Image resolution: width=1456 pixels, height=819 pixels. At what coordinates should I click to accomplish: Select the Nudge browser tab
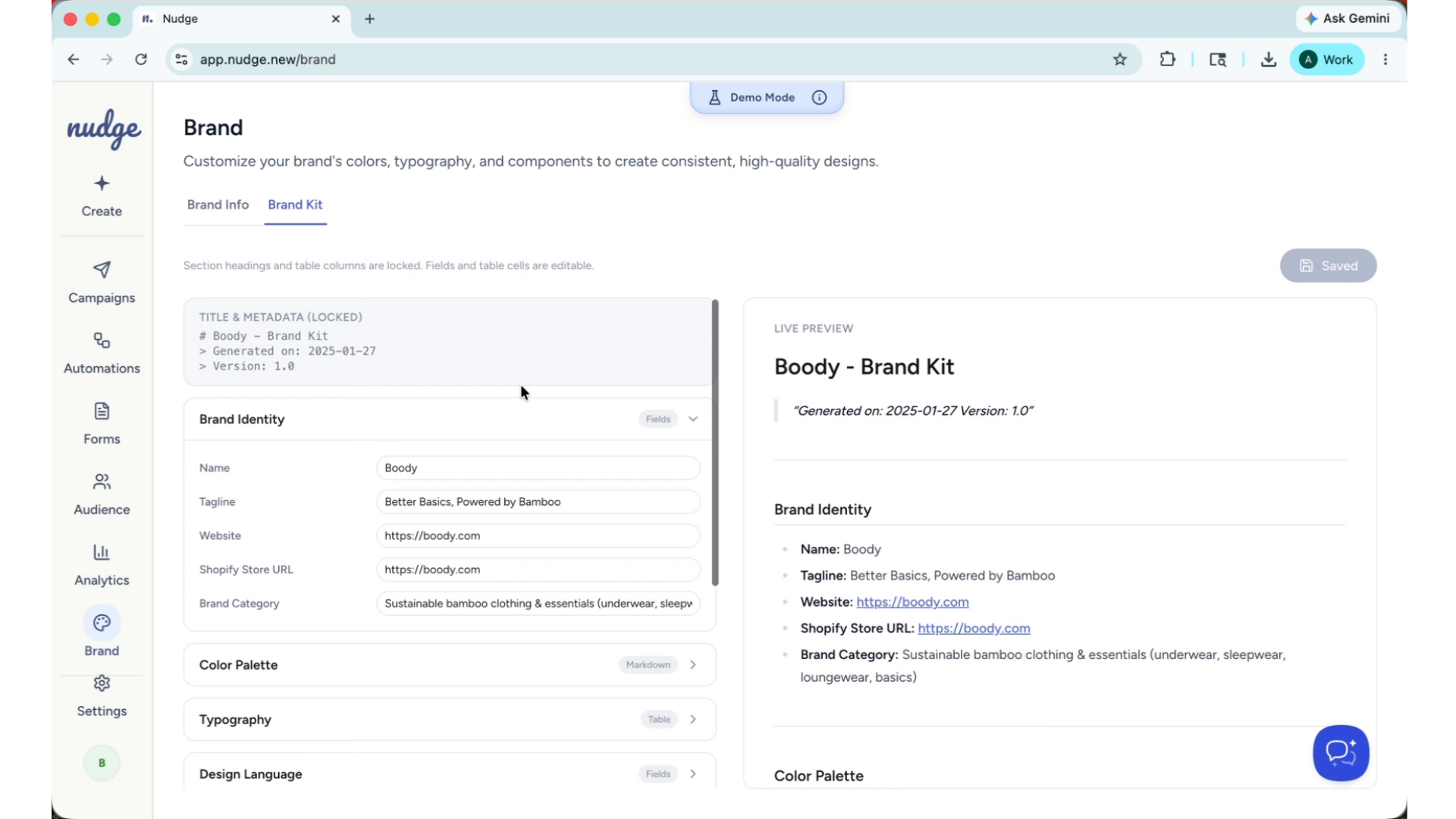click(x=241, y=19)
